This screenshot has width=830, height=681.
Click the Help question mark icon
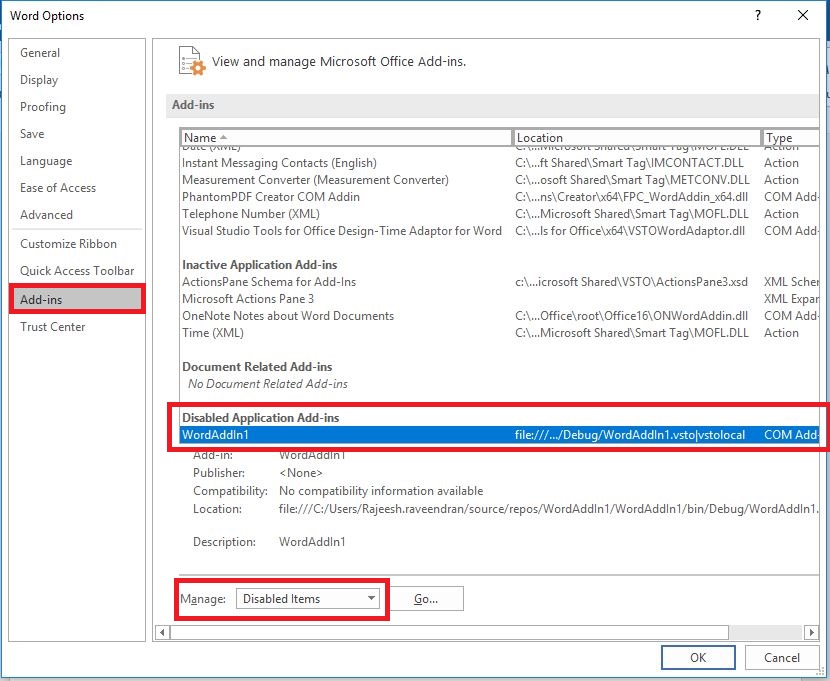(758, 15)
